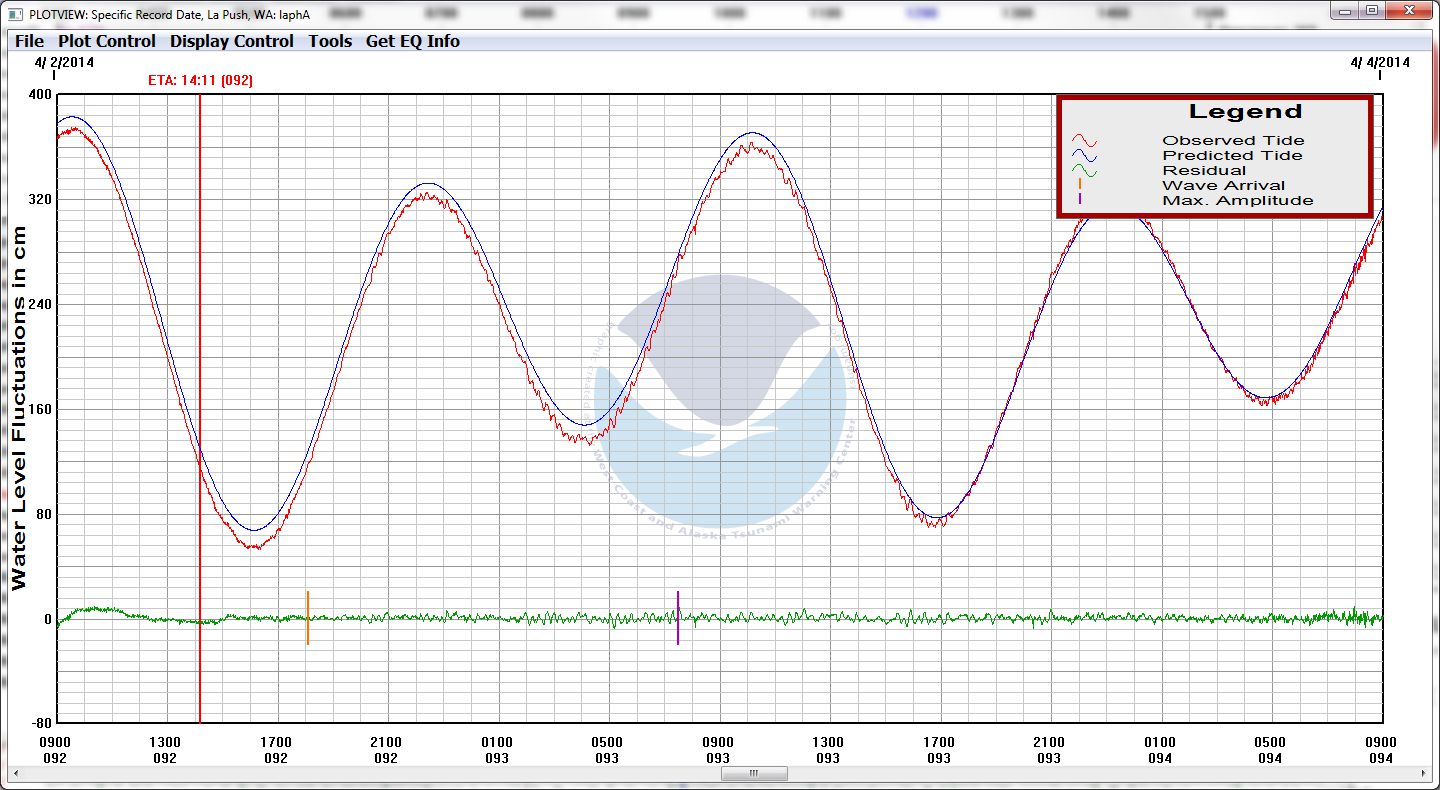1440x790 pixels.
Task: Click the horizontal scrollbar thumb
Action: 754,773
